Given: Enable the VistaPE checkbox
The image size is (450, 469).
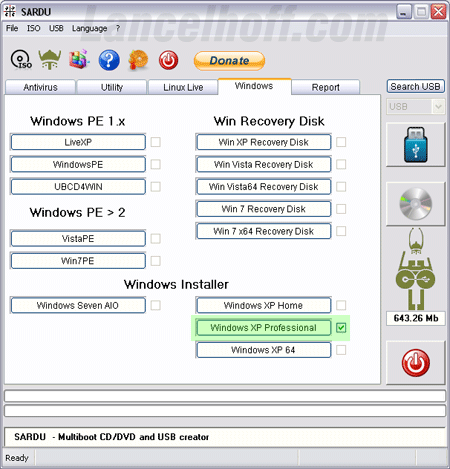Looking at the screenshot, I should (156, 239).
